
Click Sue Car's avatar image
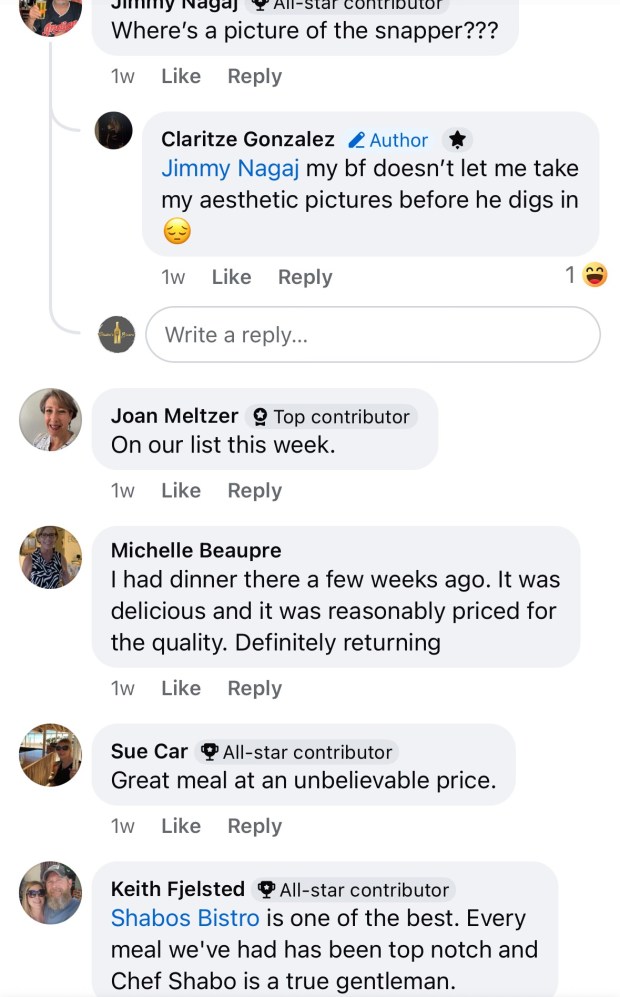pyautogui.click(x=50, y=755)
